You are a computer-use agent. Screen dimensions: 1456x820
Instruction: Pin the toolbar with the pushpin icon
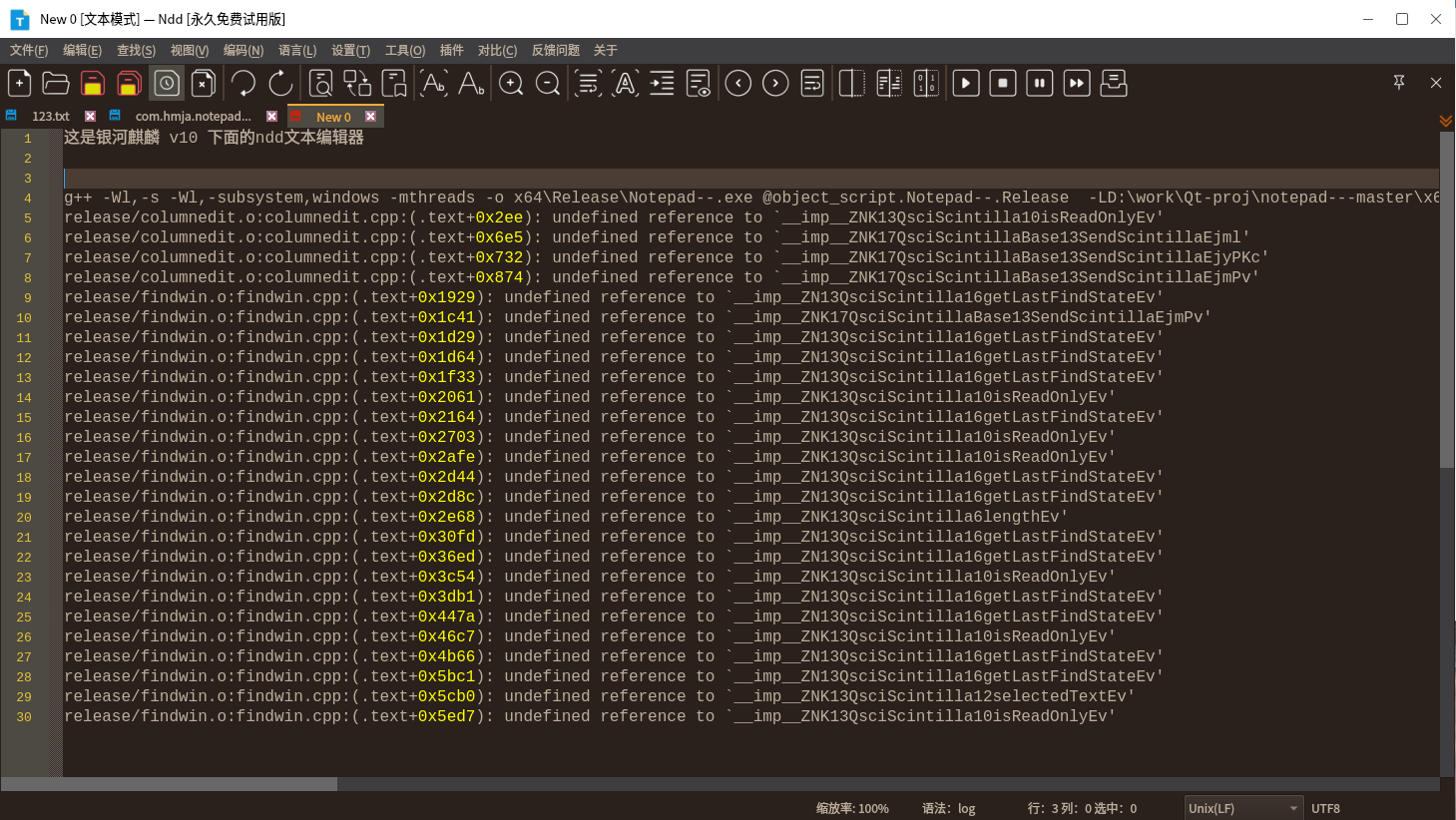(1399, 83)
